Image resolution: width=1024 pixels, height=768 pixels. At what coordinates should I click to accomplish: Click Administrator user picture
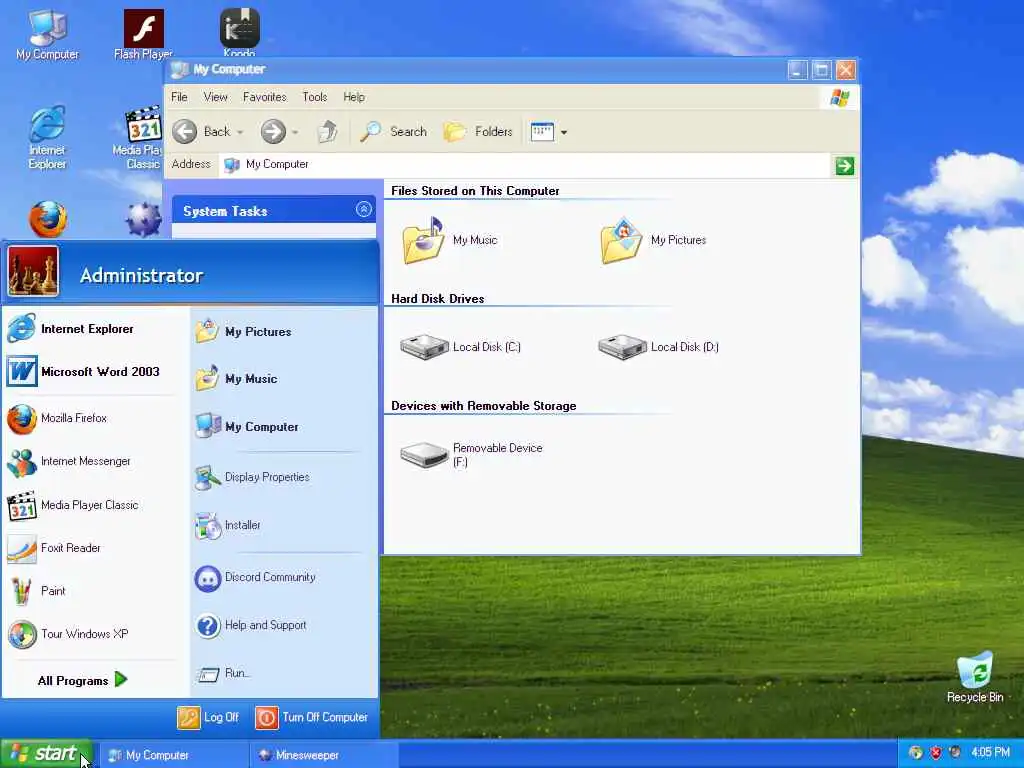tap(33, 271)
